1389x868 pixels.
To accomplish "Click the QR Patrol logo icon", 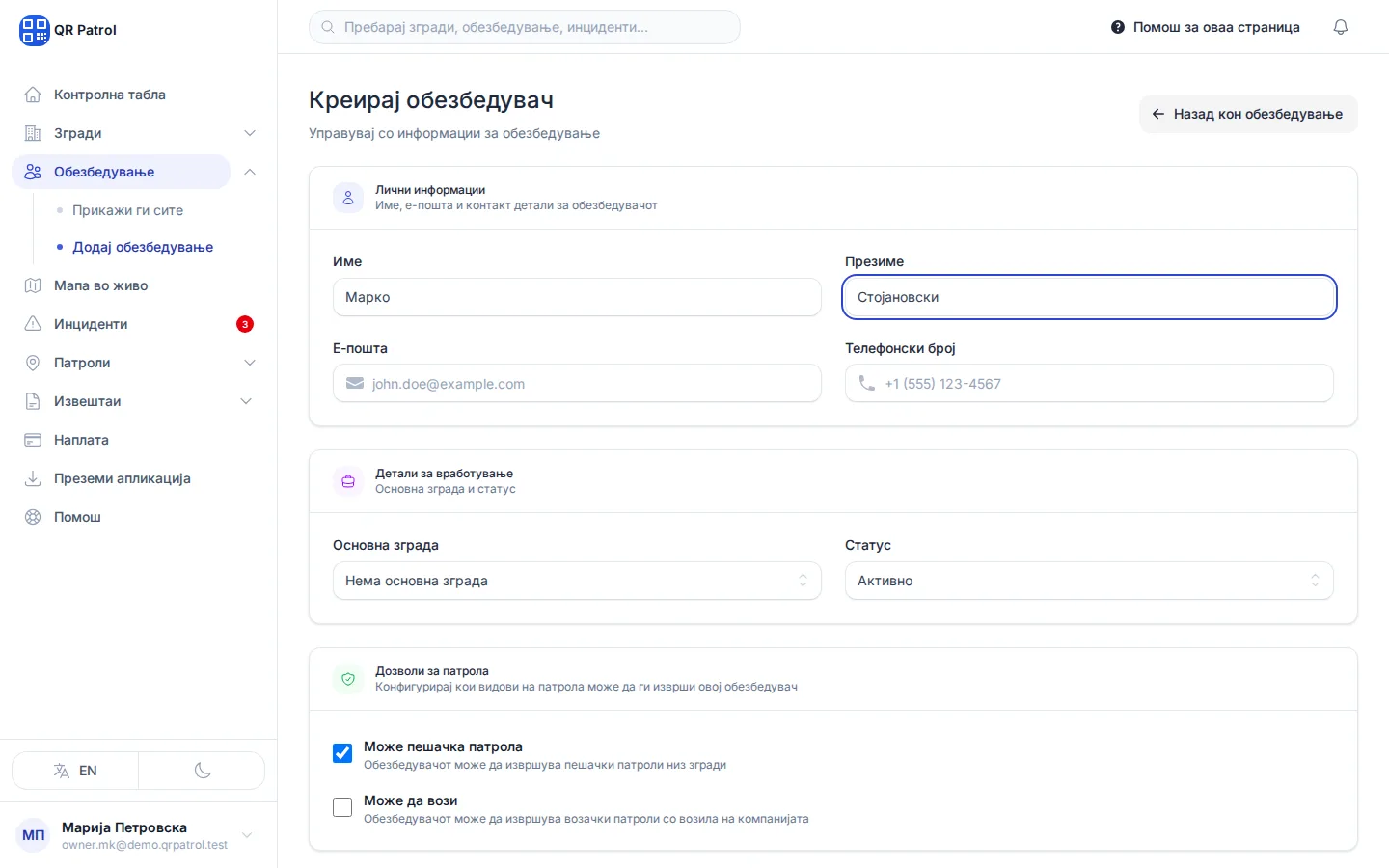I will (35, 30).
